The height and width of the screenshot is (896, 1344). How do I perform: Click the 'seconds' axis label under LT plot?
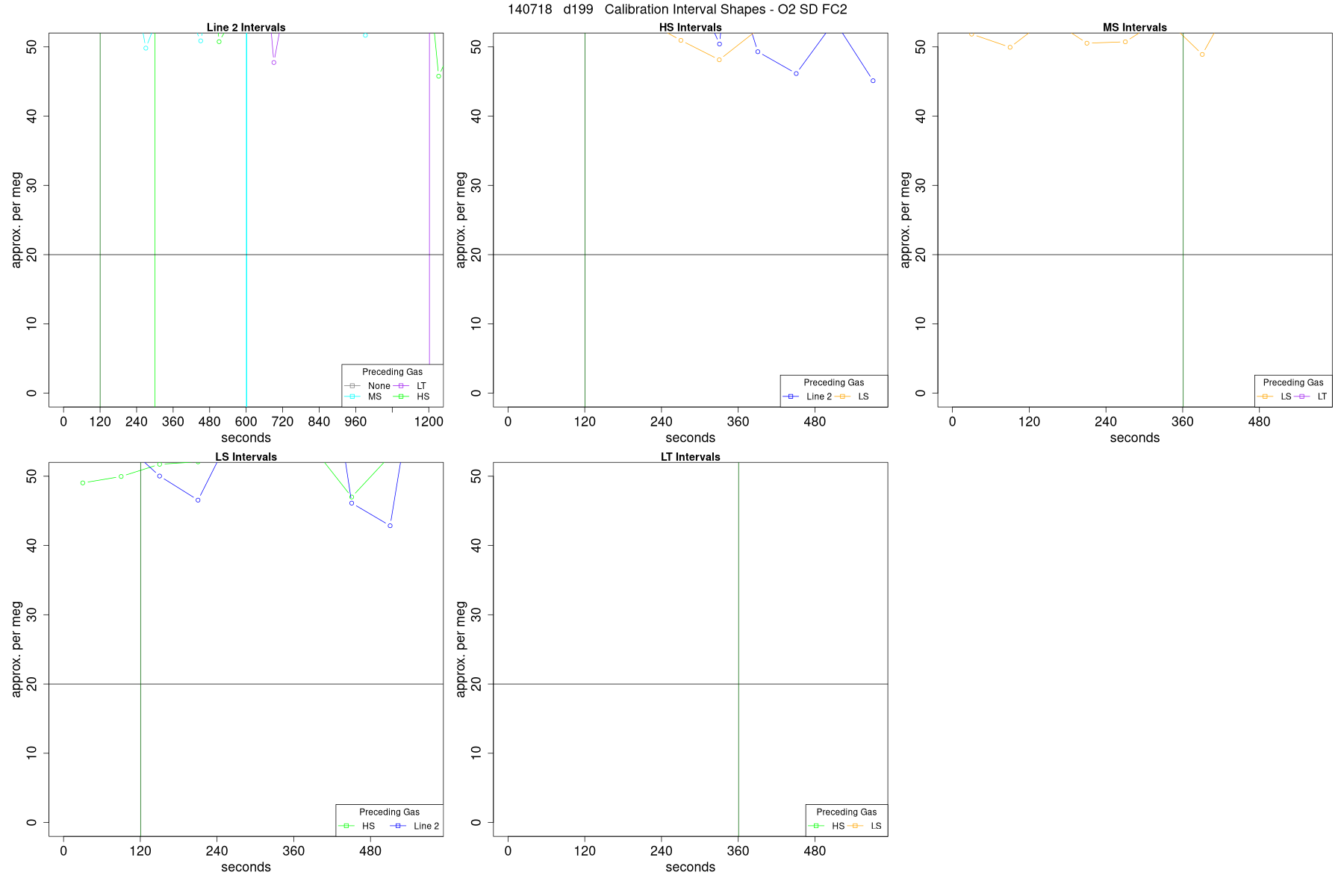point(690,867)
